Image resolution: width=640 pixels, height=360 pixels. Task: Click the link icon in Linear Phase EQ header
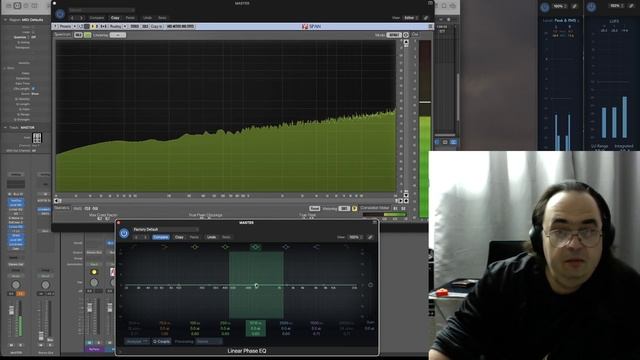click(370, 237)
